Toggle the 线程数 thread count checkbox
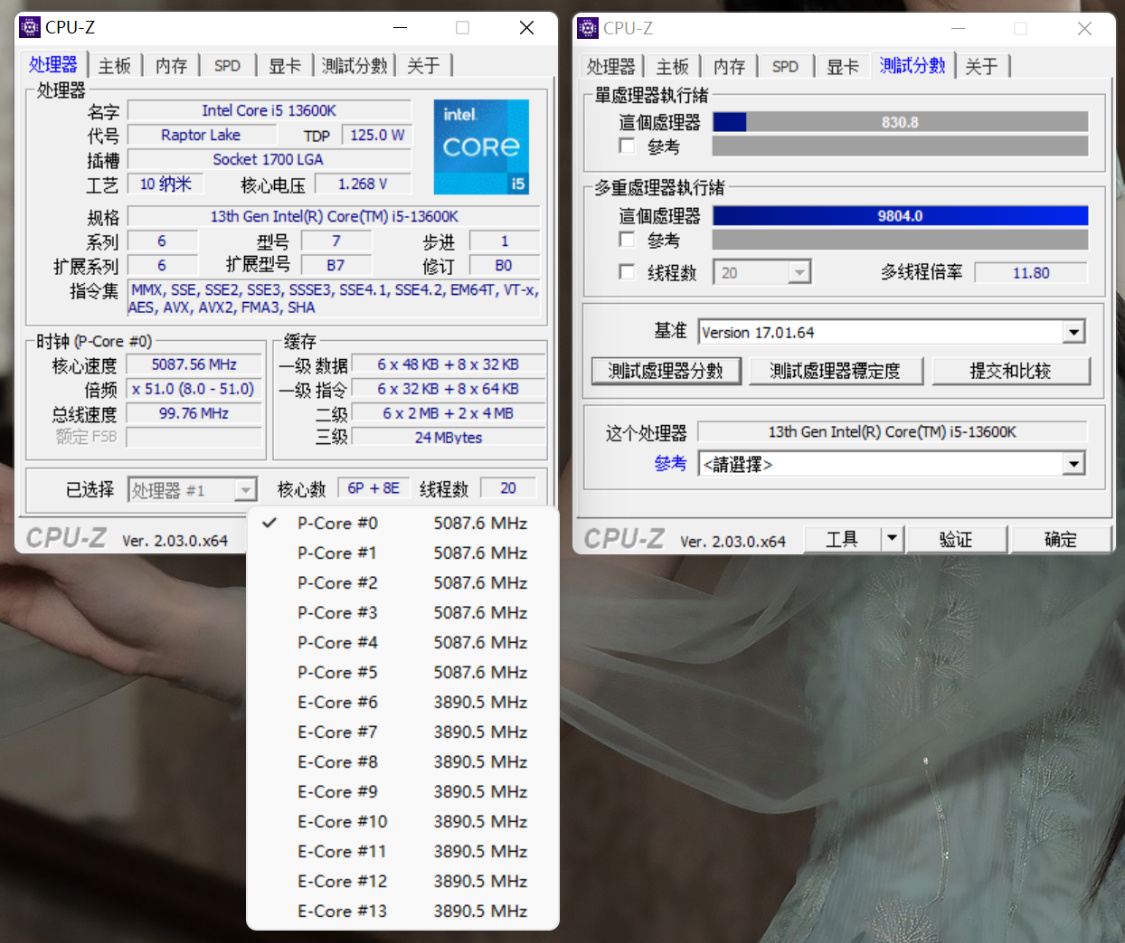The height and width of the screenshot is (943, 1125). tap(627, 272)
